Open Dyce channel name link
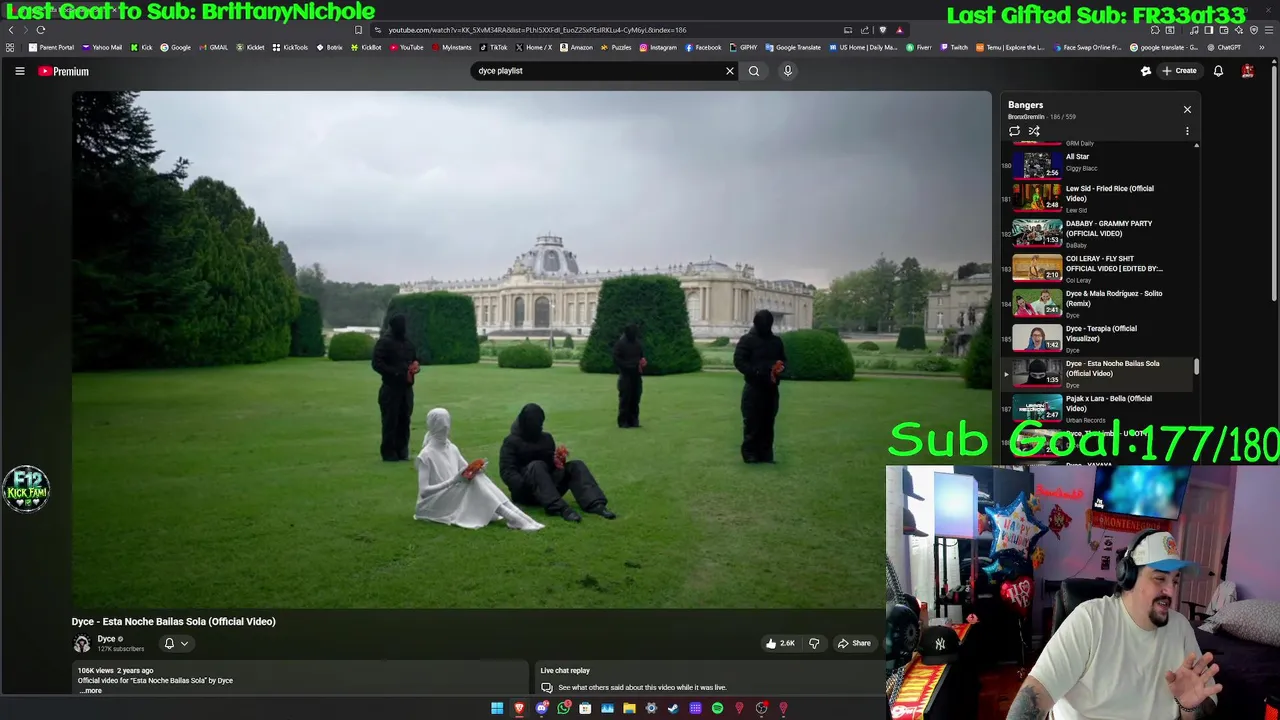Viewport: 1280px width, 720px height. click(x=106, y=639)
